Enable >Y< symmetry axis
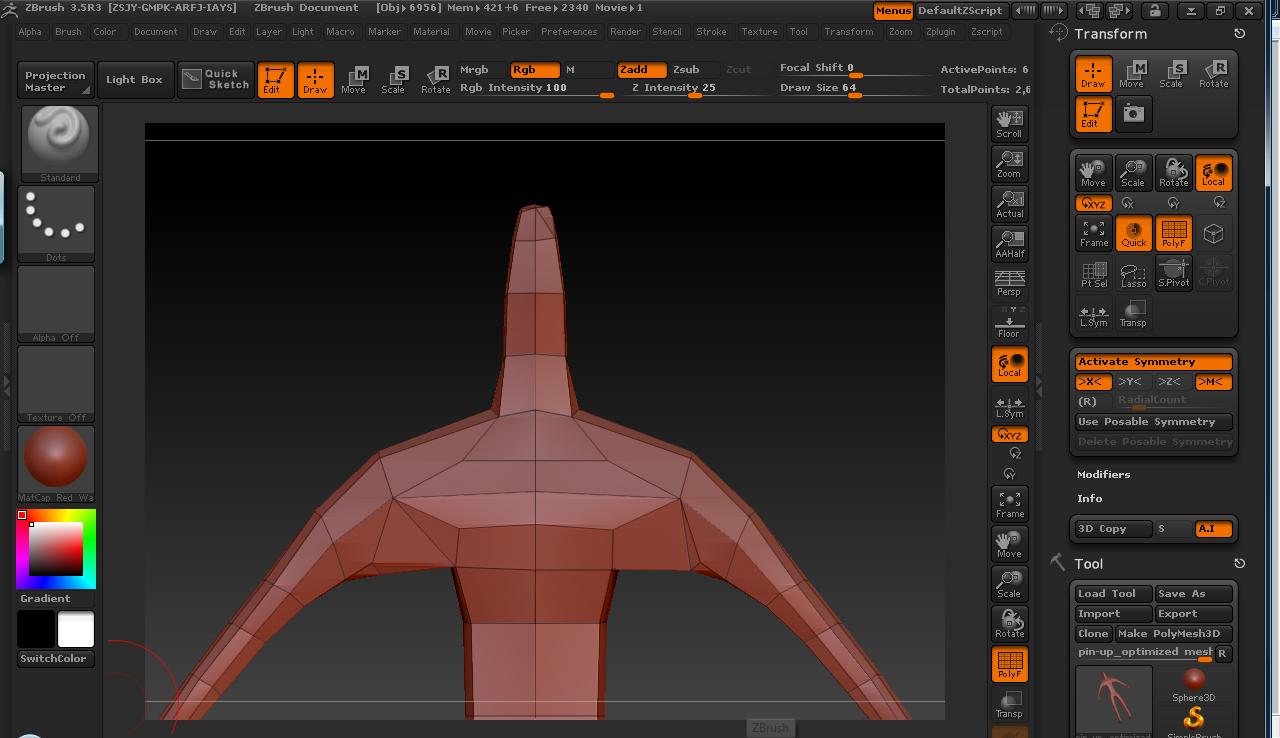The image size is (1280, 738). [1130, 382]
